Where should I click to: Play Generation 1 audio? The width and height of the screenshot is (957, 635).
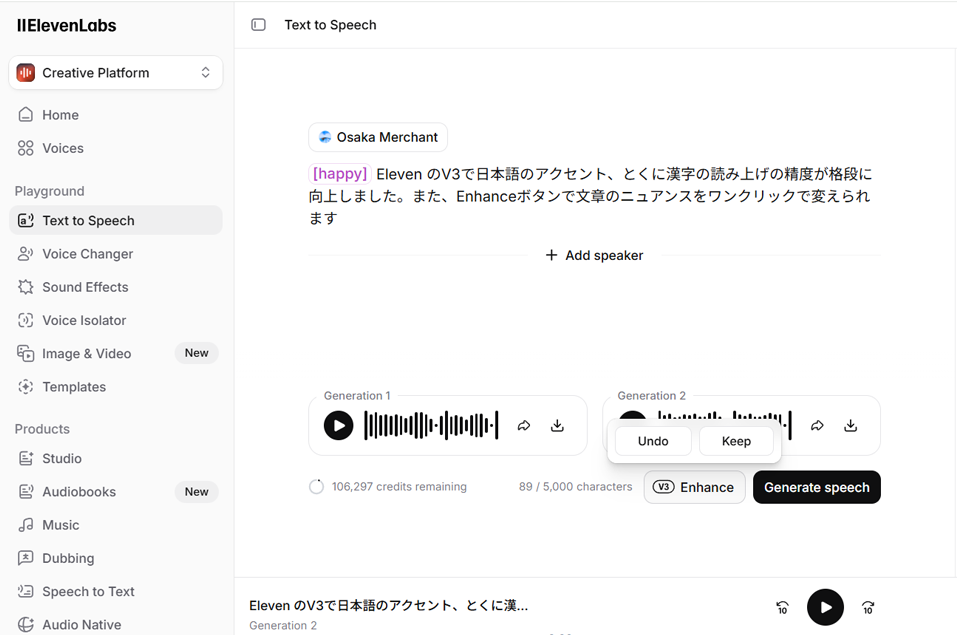pos(338,426)
